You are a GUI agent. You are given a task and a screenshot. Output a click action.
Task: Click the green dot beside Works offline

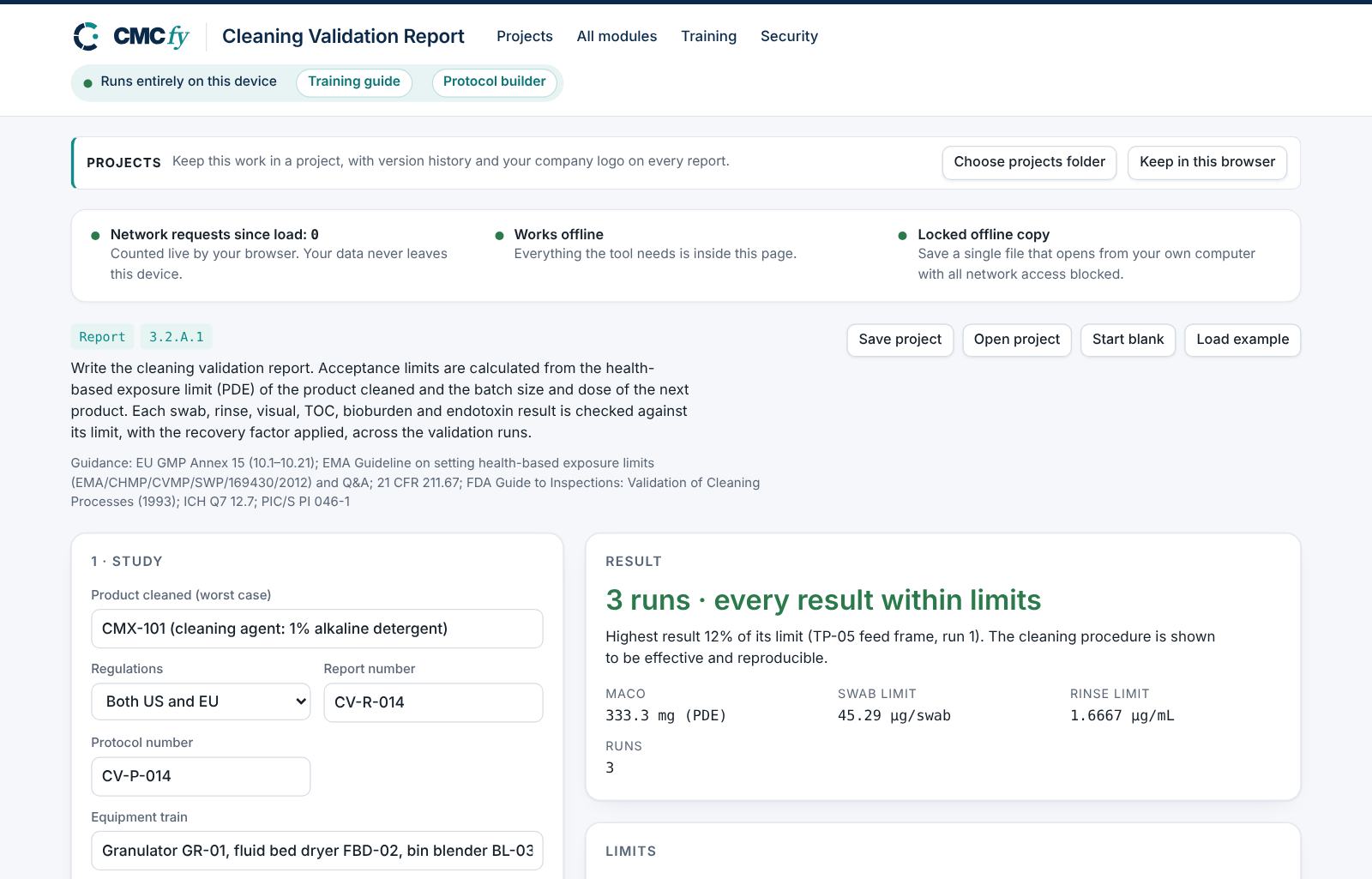499,236
